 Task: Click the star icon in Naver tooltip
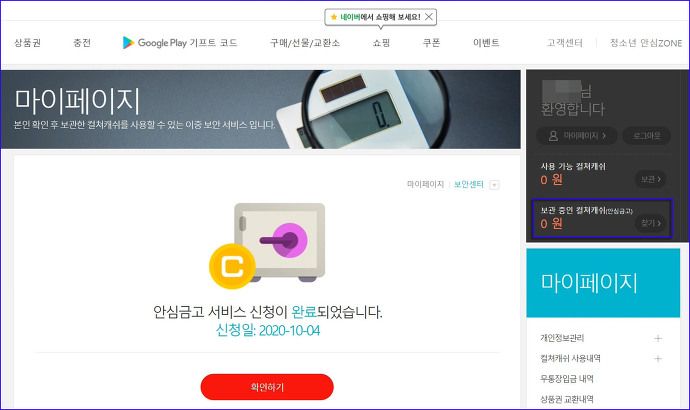coord(334,17)
